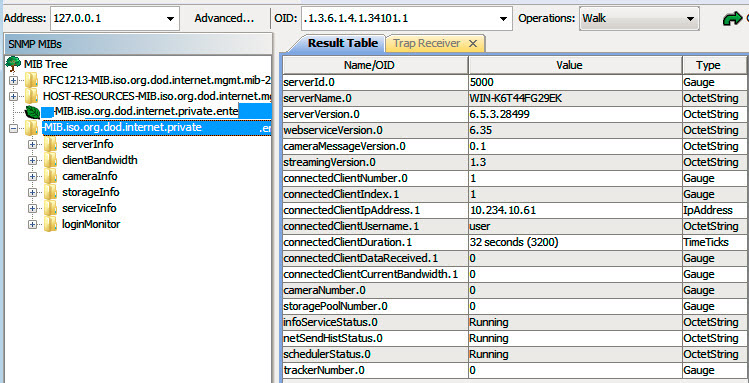Switch to the Trap Receiver tab

coord(427,43)
